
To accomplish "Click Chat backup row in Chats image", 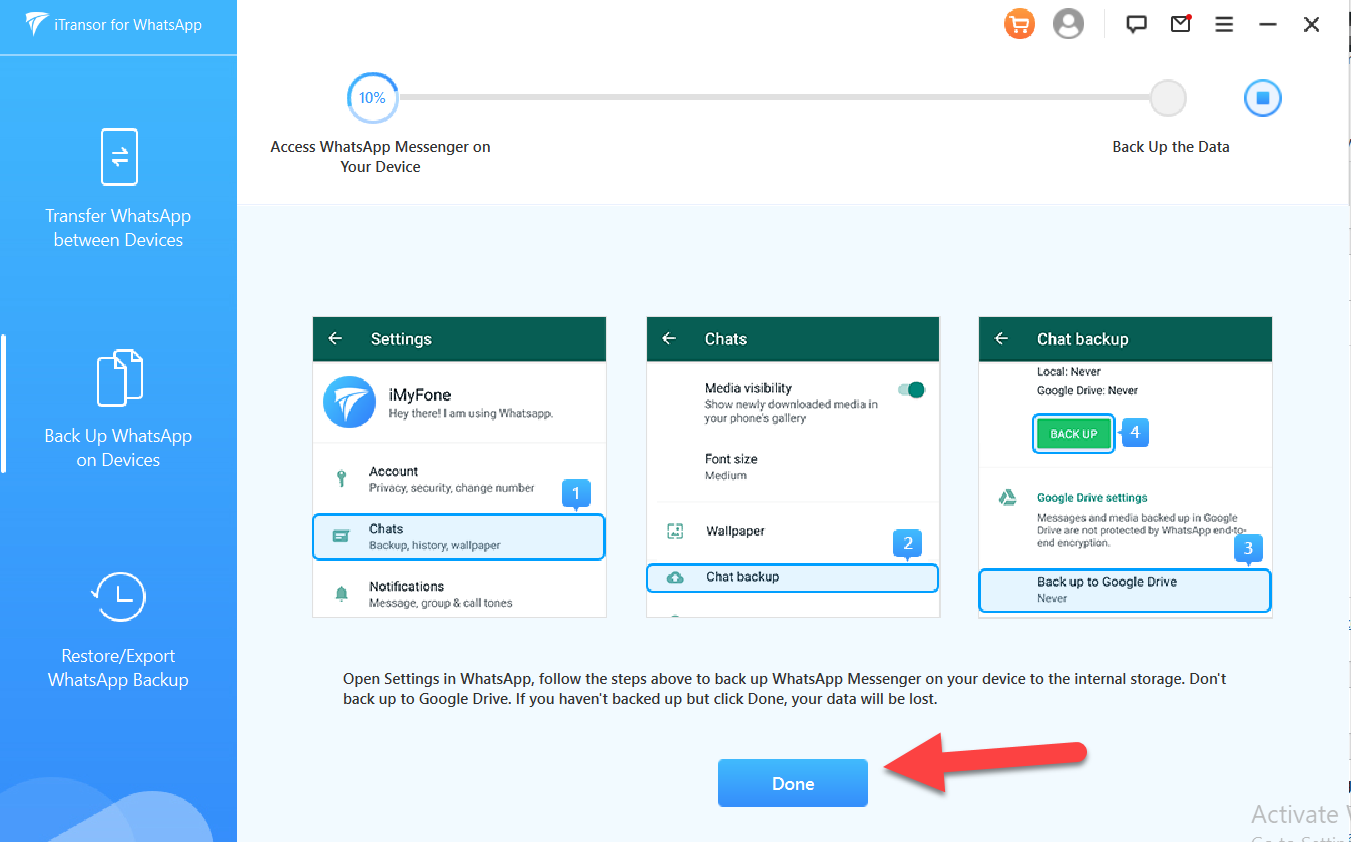I will (x=791, y=577).
